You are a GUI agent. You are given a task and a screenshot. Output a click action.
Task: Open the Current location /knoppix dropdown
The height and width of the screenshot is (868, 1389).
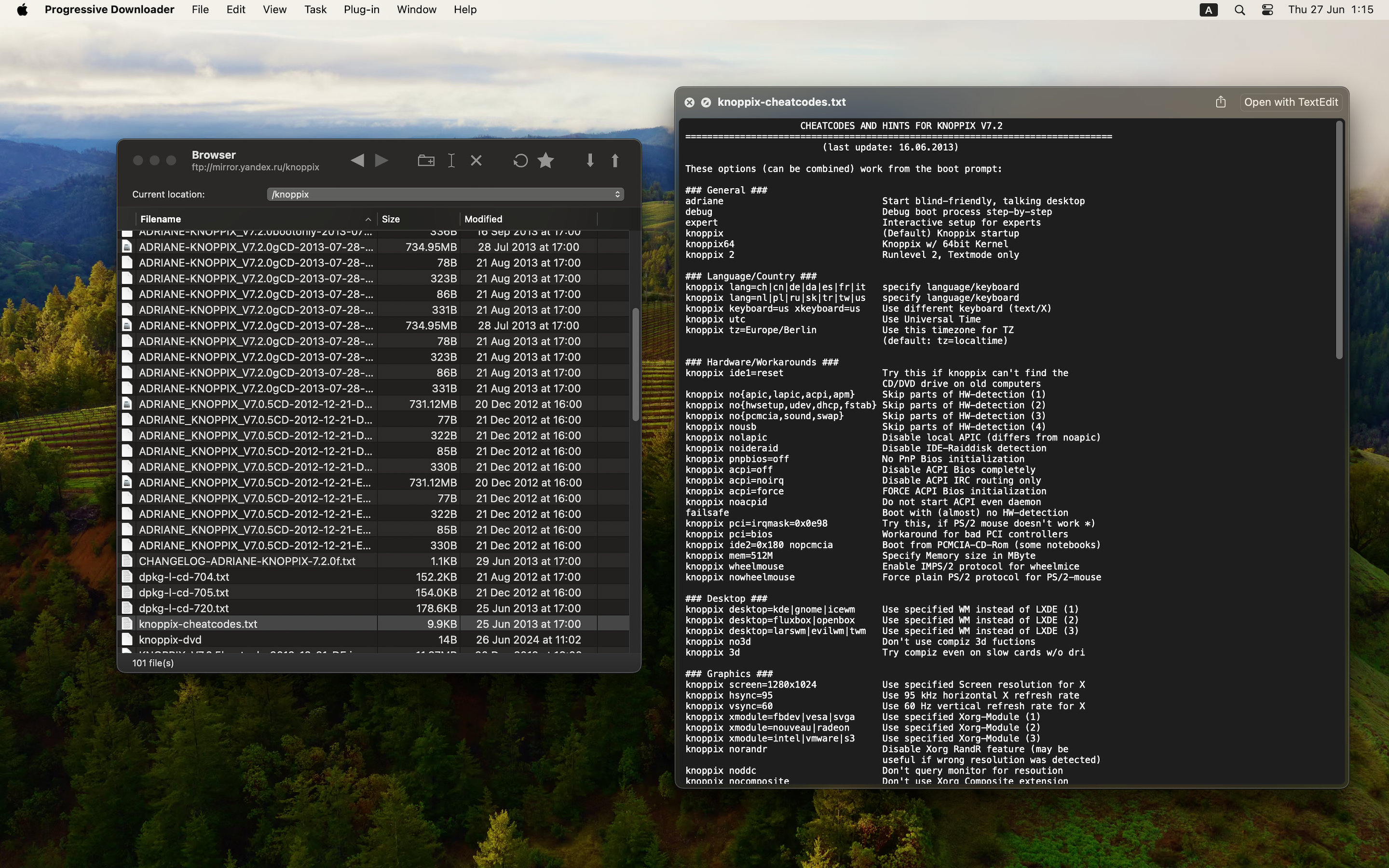coord(445,195)
